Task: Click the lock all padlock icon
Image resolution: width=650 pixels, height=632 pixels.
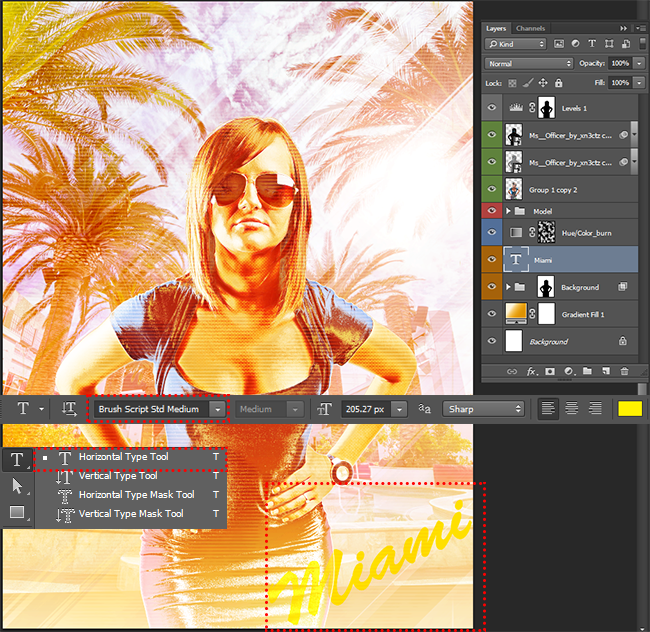Action: (x=559, y=83)
